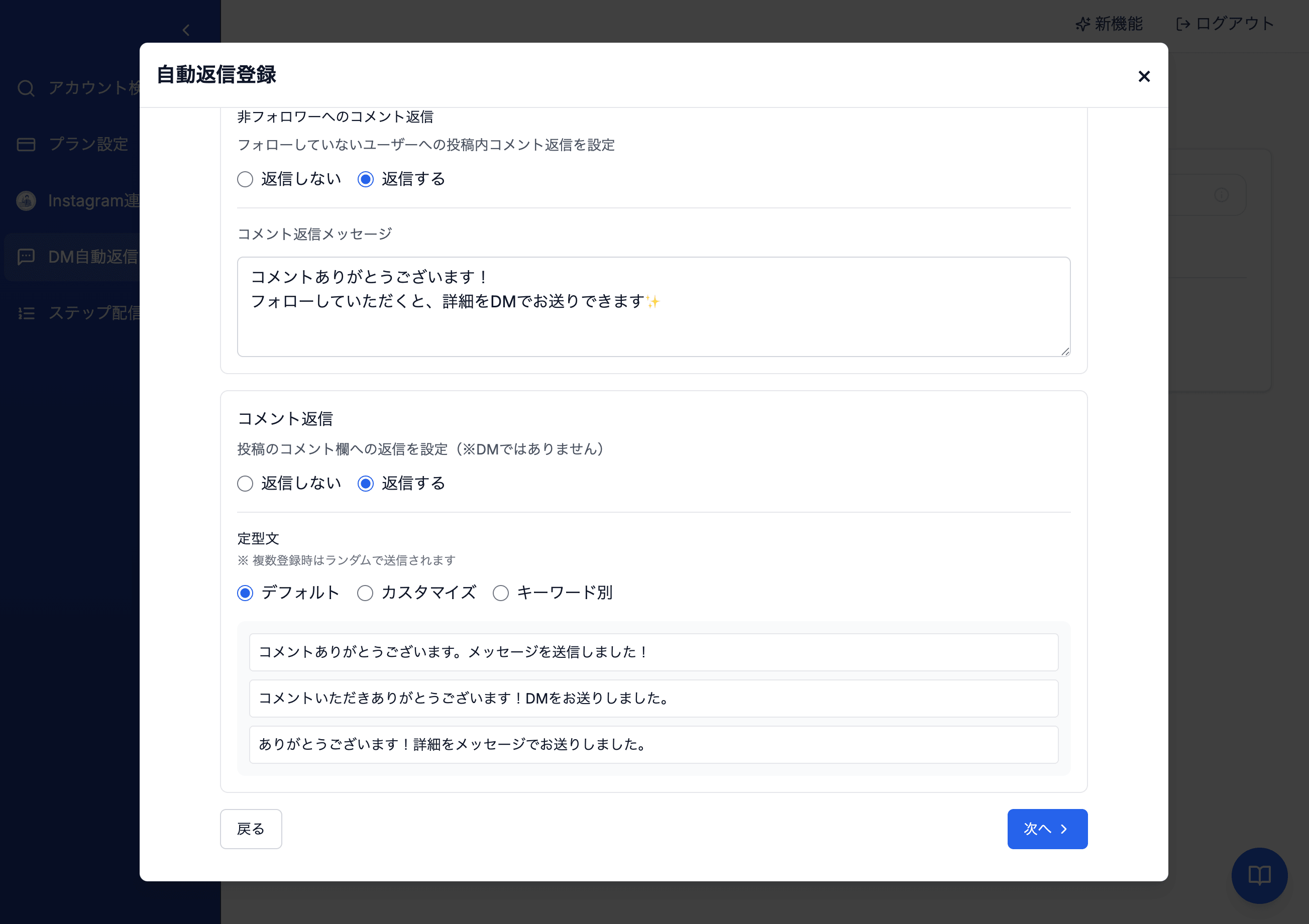Click the 定型文 label
The height and width of the screenshot is (924, 1309).
(258, 539)
